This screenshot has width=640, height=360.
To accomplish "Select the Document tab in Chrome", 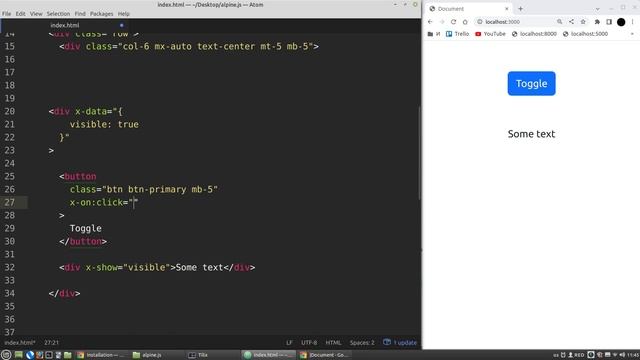I will [x=469, y=9].
